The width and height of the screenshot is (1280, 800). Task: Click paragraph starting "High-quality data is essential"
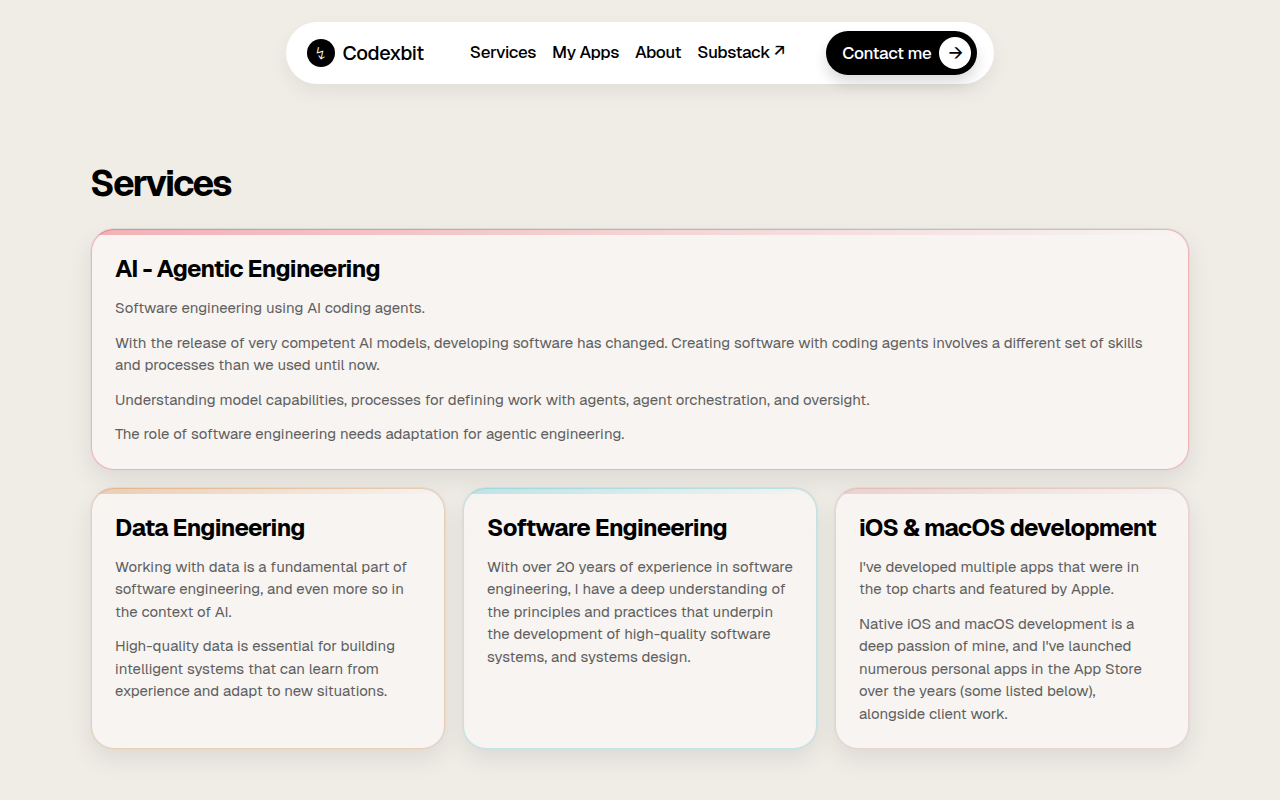(x=255, y=669)
